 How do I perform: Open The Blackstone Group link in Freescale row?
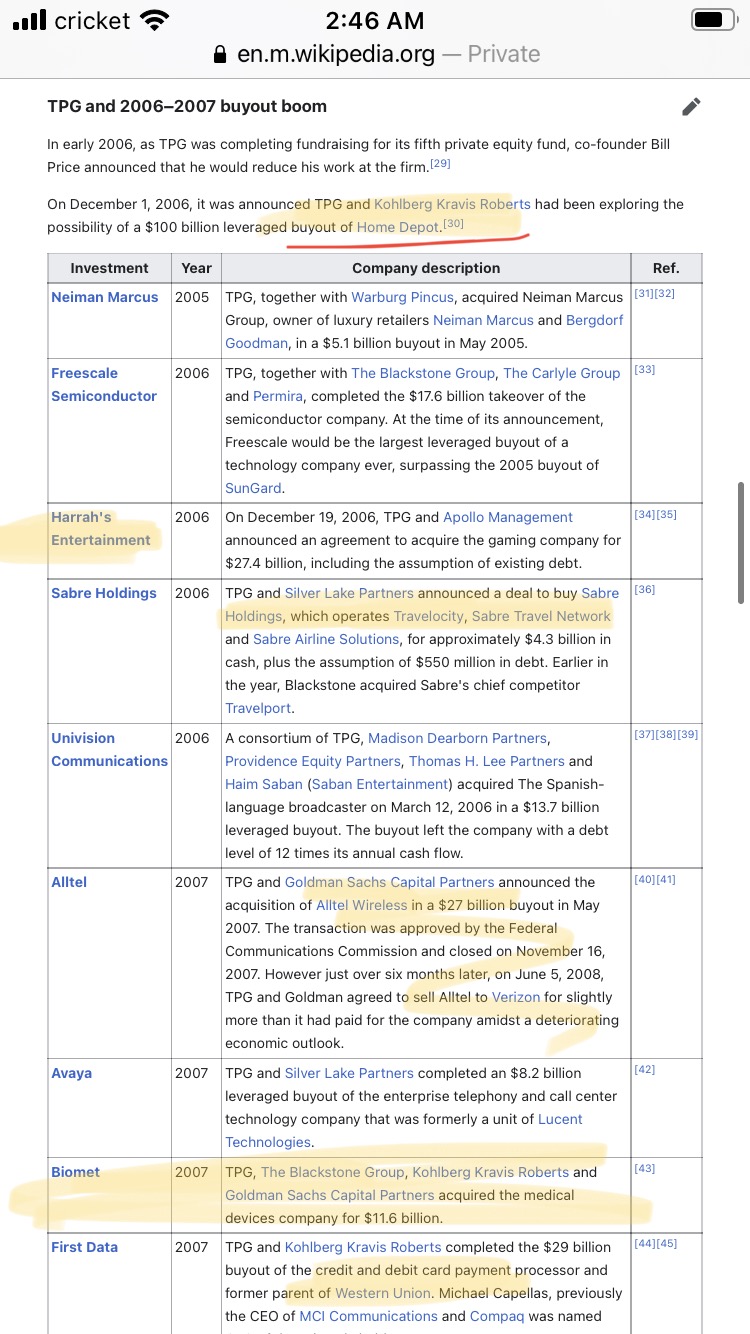coord(423,373)
